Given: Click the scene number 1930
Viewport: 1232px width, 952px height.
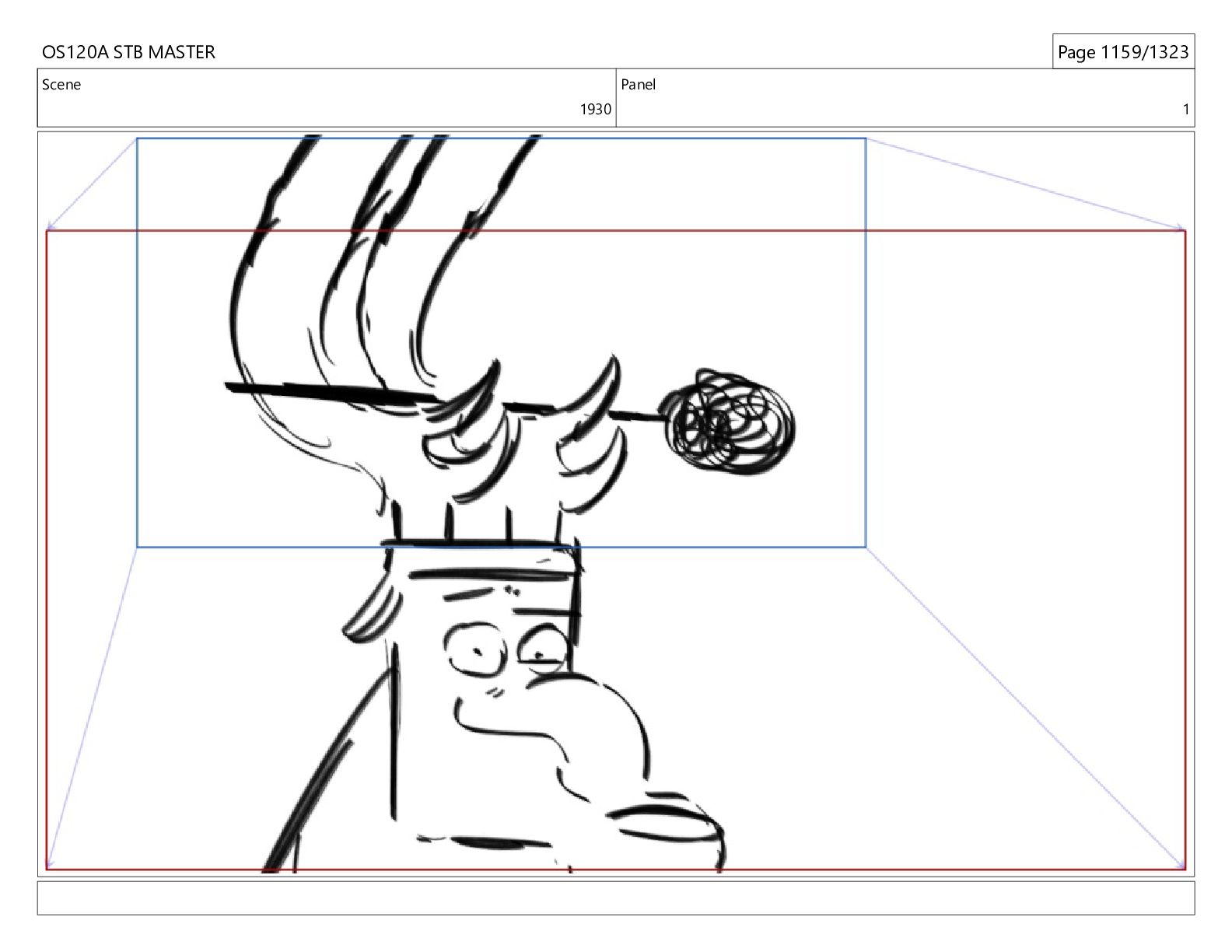Looking at the screenshot, I should tap(596, 110).
